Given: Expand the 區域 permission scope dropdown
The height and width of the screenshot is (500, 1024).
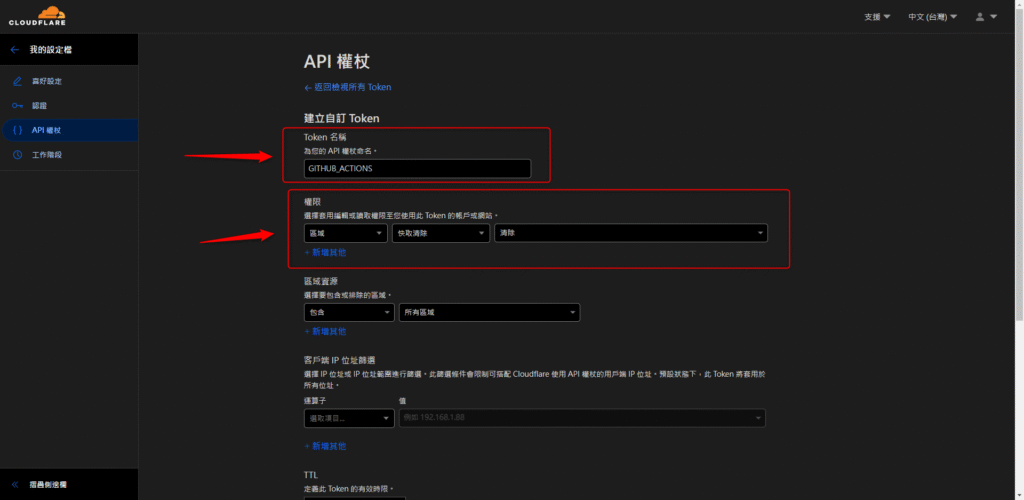Looking at the screenshot, I should click(x=345, y=233).
